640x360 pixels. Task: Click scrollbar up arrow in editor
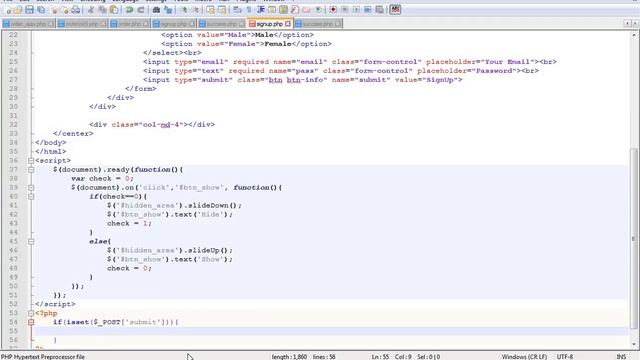634,35
